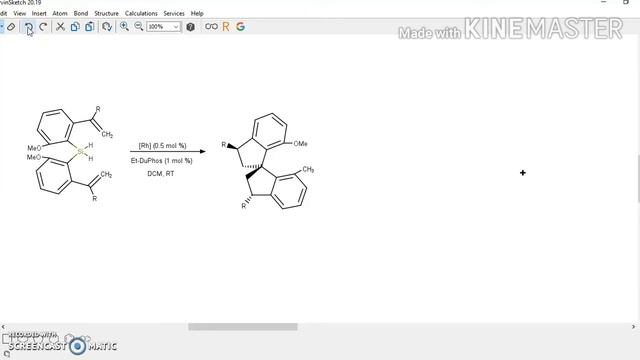The width and height of the screenshot is (640, 360).
Task: Select the OMe group on the product
Action: click(300, 144)
